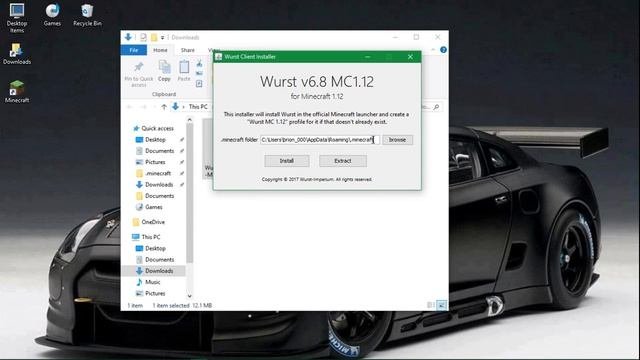Click the Forward arrow in Explorer

[x=143, y=107]
